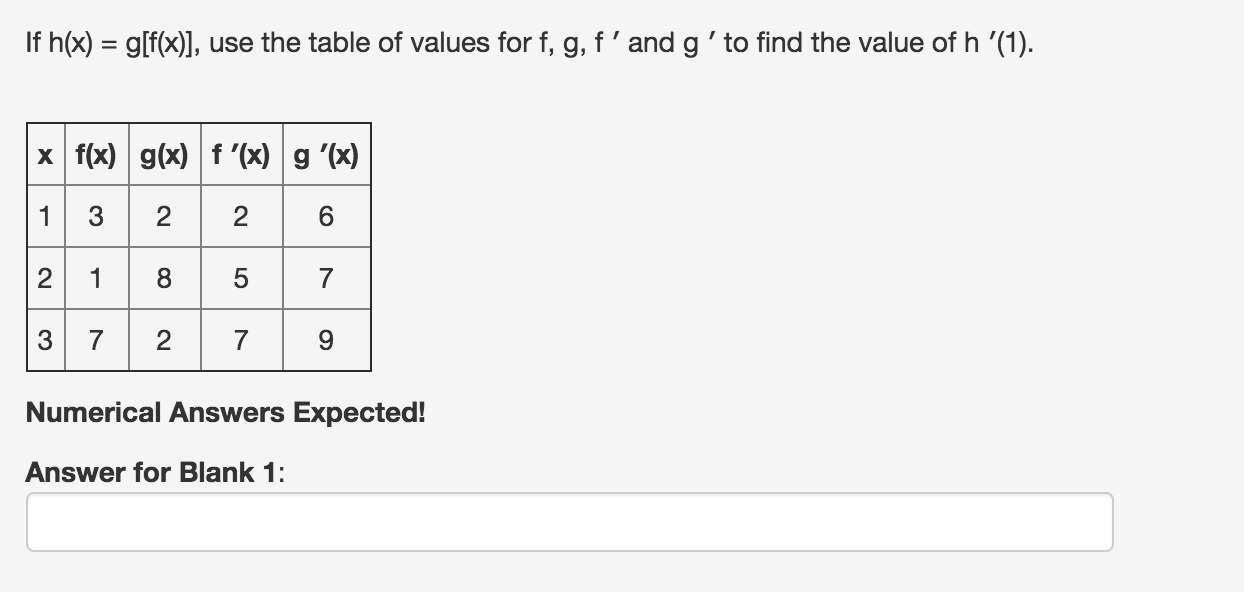Select the "g(x)" column header cell
Screen dimensions: 1244x592
164,155
